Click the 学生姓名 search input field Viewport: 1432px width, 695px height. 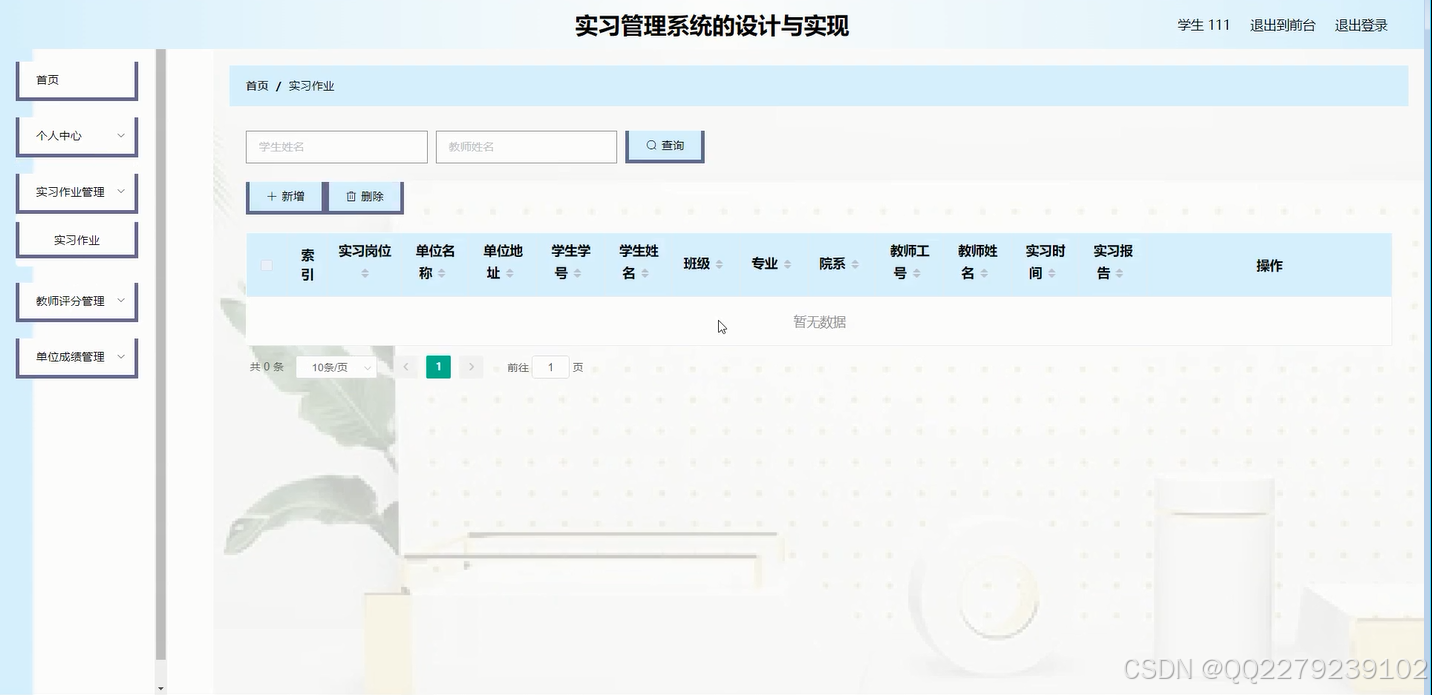click(336, 146)
